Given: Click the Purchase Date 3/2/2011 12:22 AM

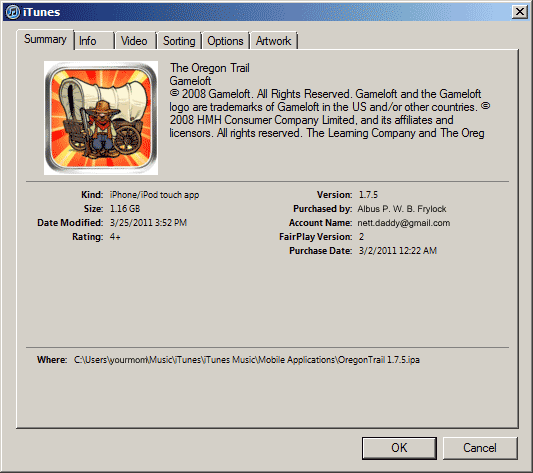Looking at the screenshot, I should tap(398, 251).
